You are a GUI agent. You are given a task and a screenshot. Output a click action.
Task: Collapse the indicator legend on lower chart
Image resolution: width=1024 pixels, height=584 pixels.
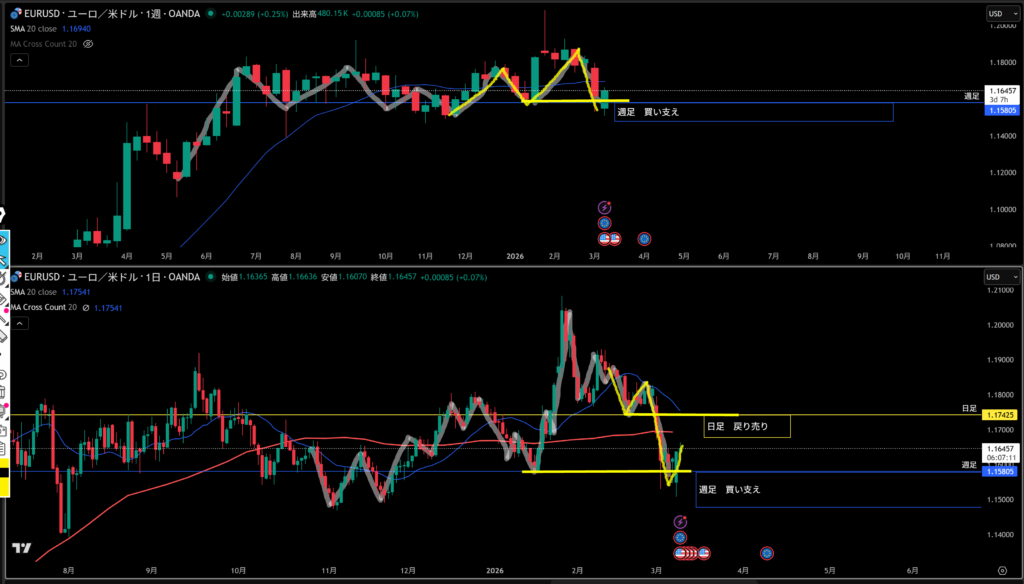click(x=22, y=324)
